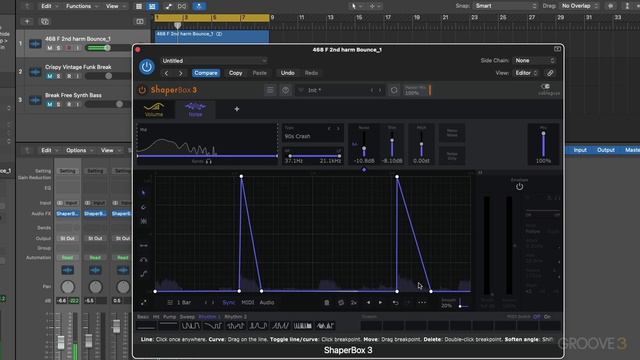The height and width of the screenshot is (360, 640).
Task: Add a new track with plus button
Action: pos(27,21)
